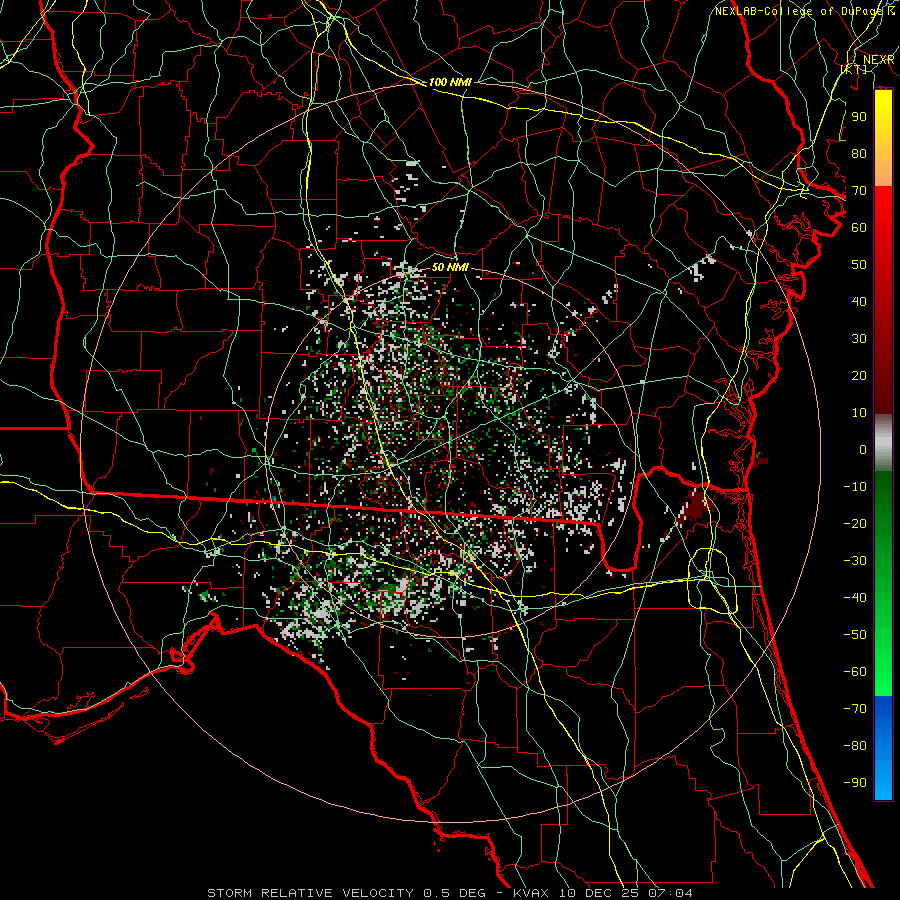Viewport: 900px width, 900px height.
Task: Select the 0 value on velocity scale
Action: (x=863, y=450)
